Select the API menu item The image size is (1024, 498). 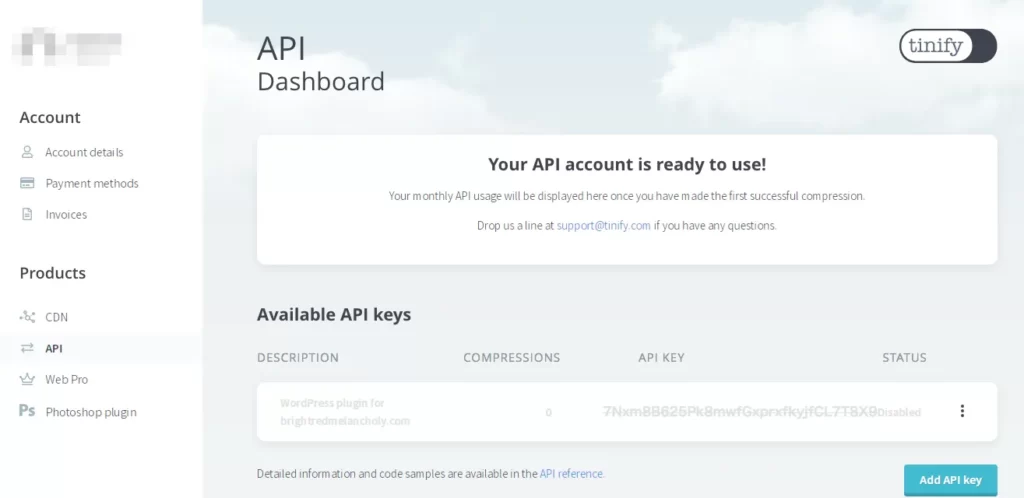(x=54, y=349)
